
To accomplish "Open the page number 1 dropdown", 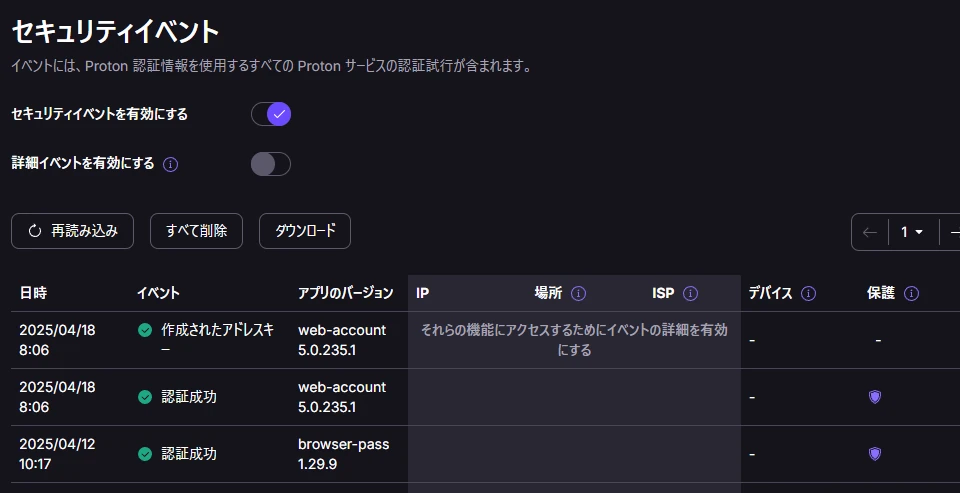I will pyautogui.click(x=913, y=231).
